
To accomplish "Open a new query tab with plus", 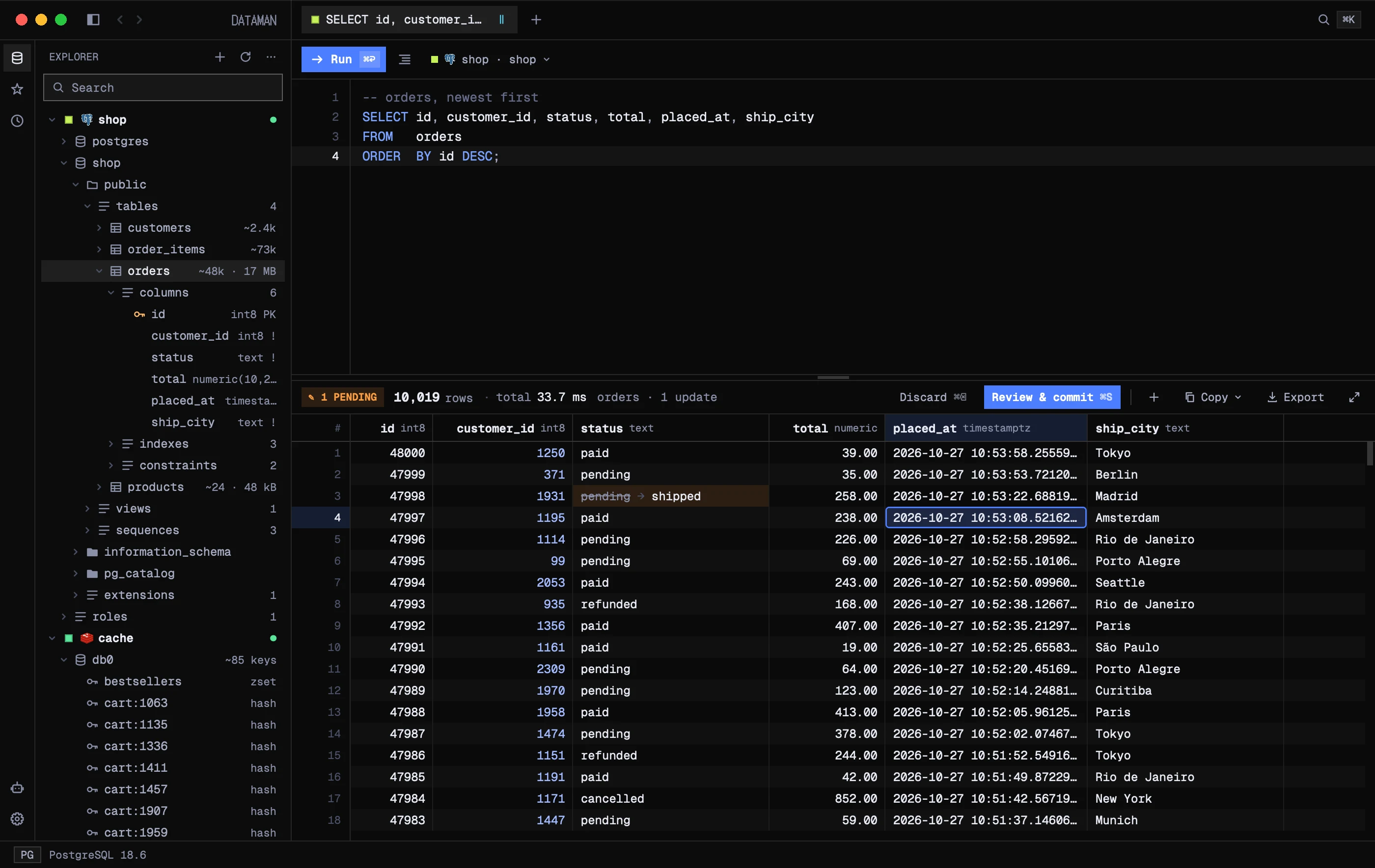I will tap(536, 20).
